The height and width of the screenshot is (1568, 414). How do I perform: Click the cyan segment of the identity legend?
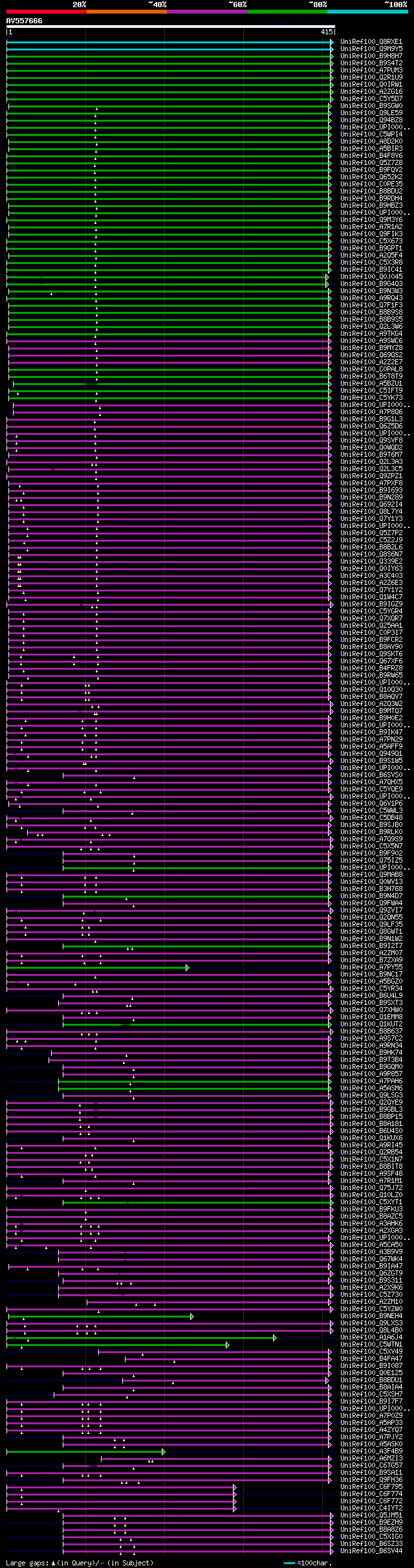click(367, 12)
